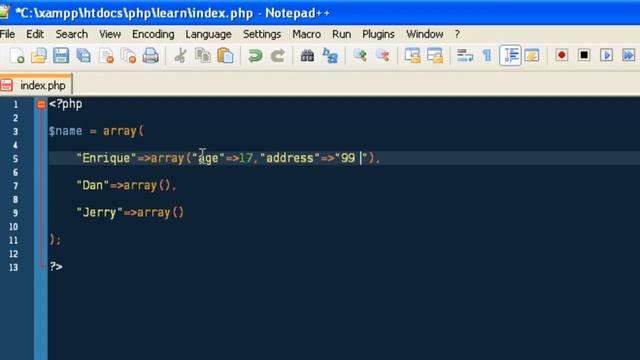Viewport: 640px width, 360px height.
Task: Toggle show all characters pilcrow icon
Action: (487, 56)
